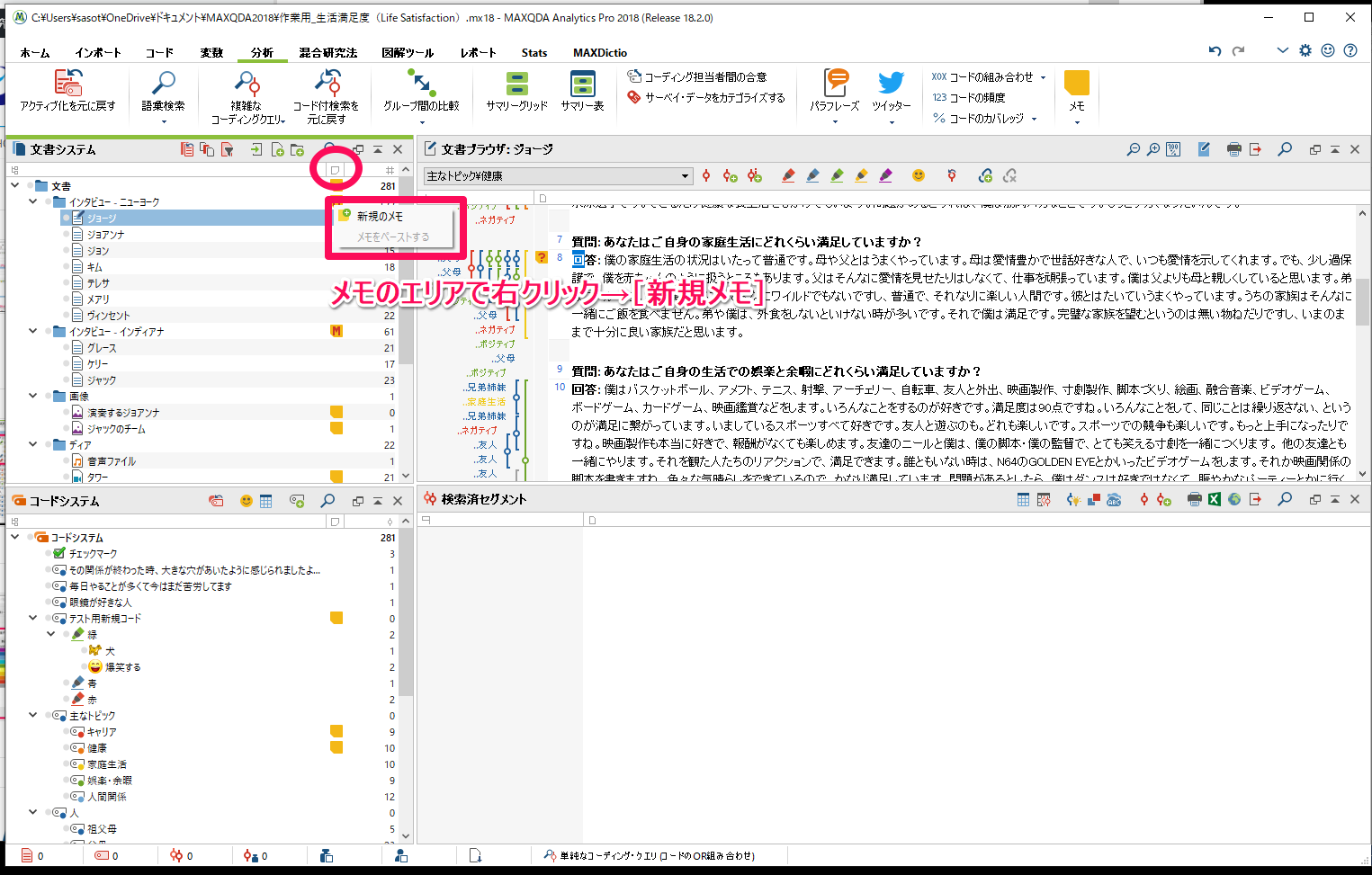Open the Twitter (ツイッター) analysis tool
The image size is (1372, 875).
click(x=891, y=94)
